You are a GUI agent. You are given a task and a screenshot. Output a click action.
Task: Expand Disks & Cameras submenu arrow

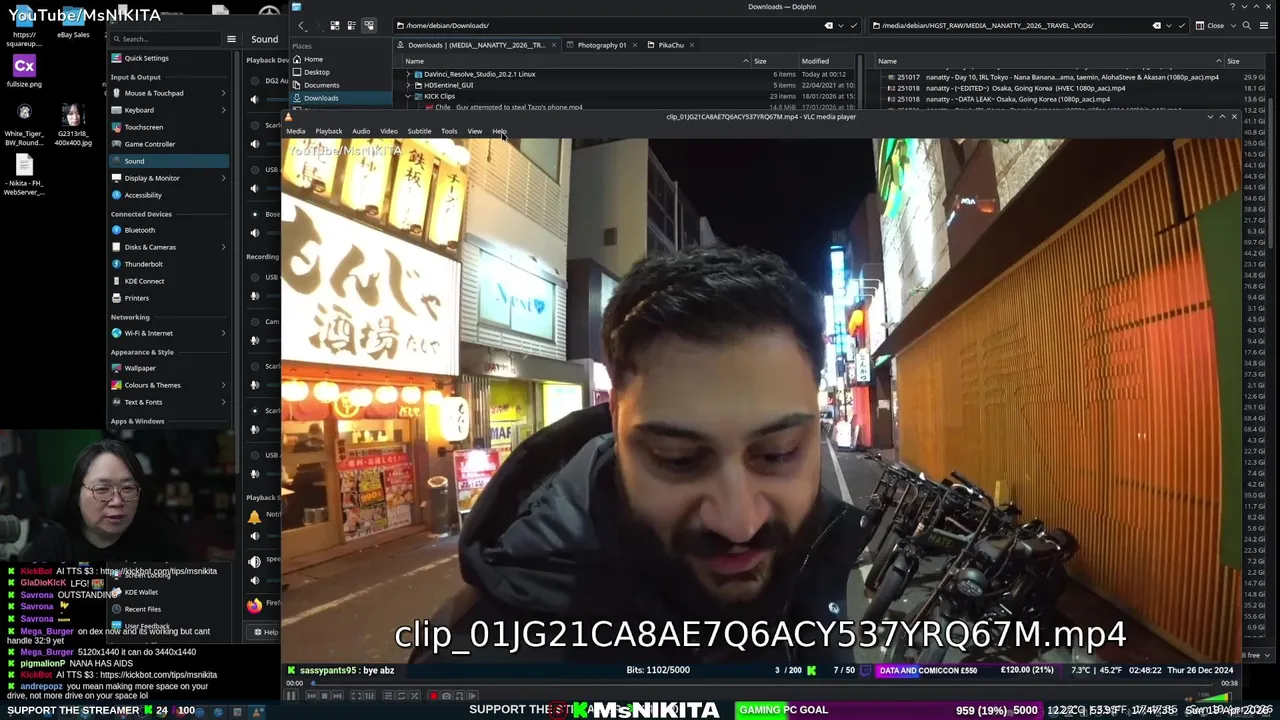click(223, 247)
